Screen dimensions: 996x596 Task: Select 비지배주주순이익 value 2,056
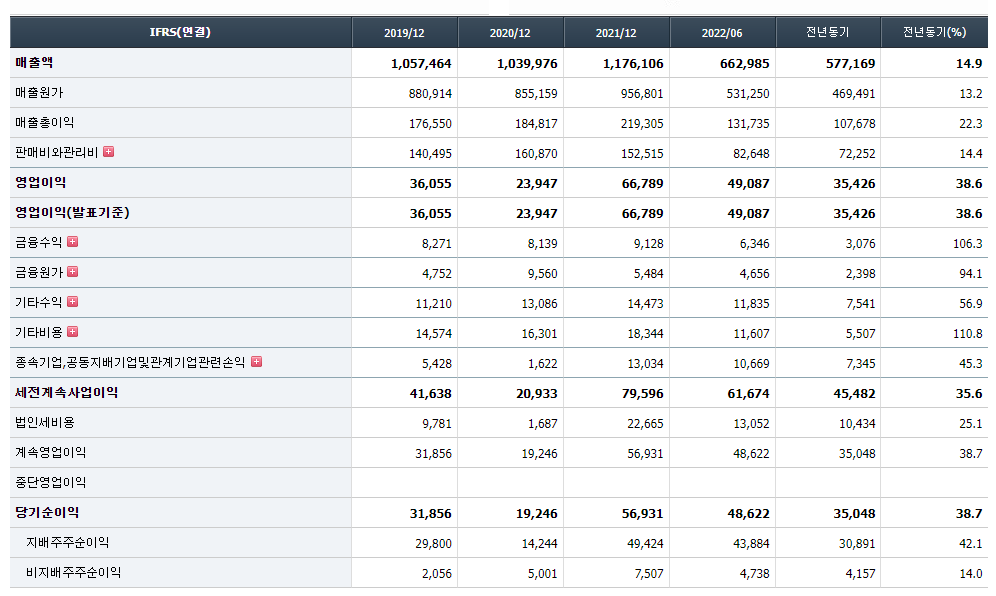pyautogui.click(x=437, y=574)
